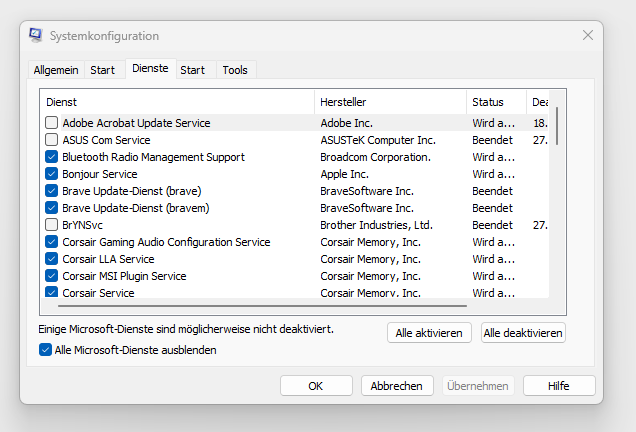Disable the Corsair LLA Service checkbox
The image size is (636, 432).
(52, 259)
